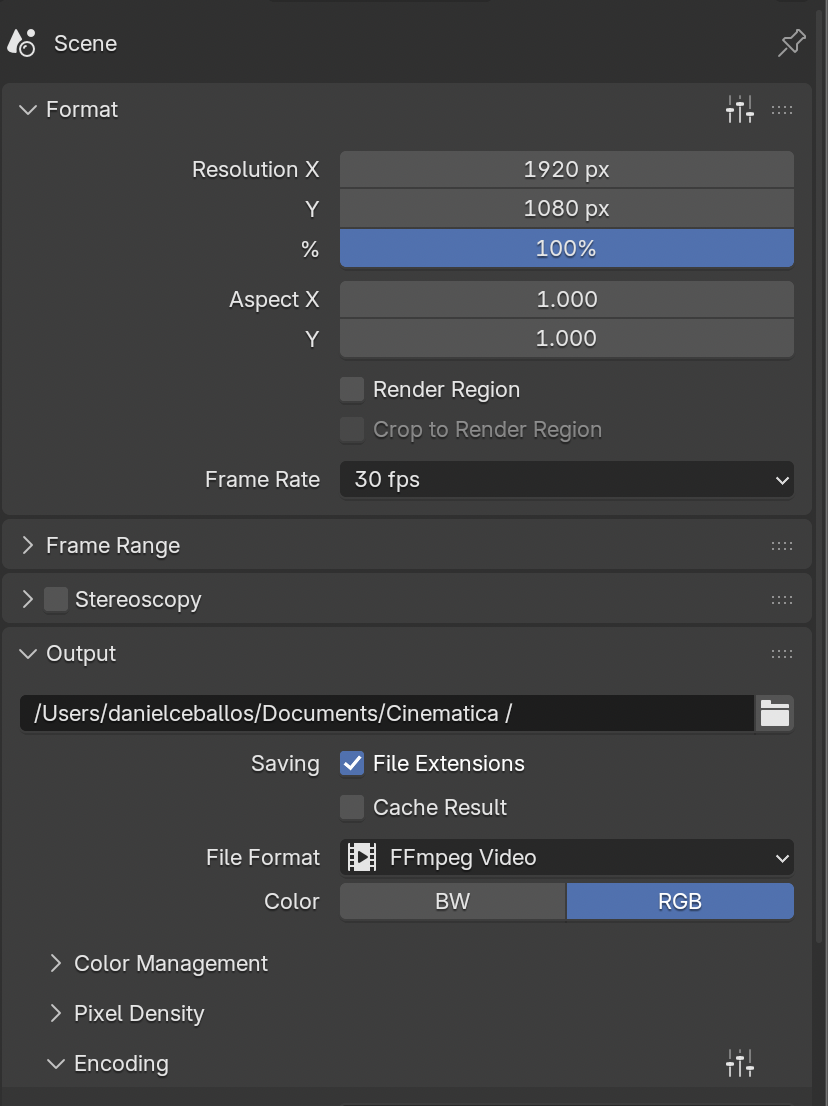Click the Scene properties icon

[21, 43]
